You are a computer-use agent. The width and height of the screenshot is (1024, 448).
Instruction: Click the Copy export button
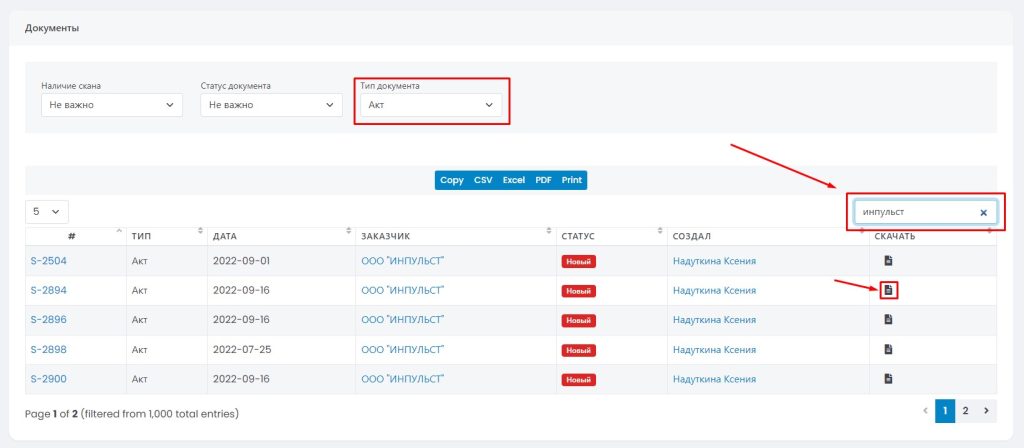(x=451, y=180)
